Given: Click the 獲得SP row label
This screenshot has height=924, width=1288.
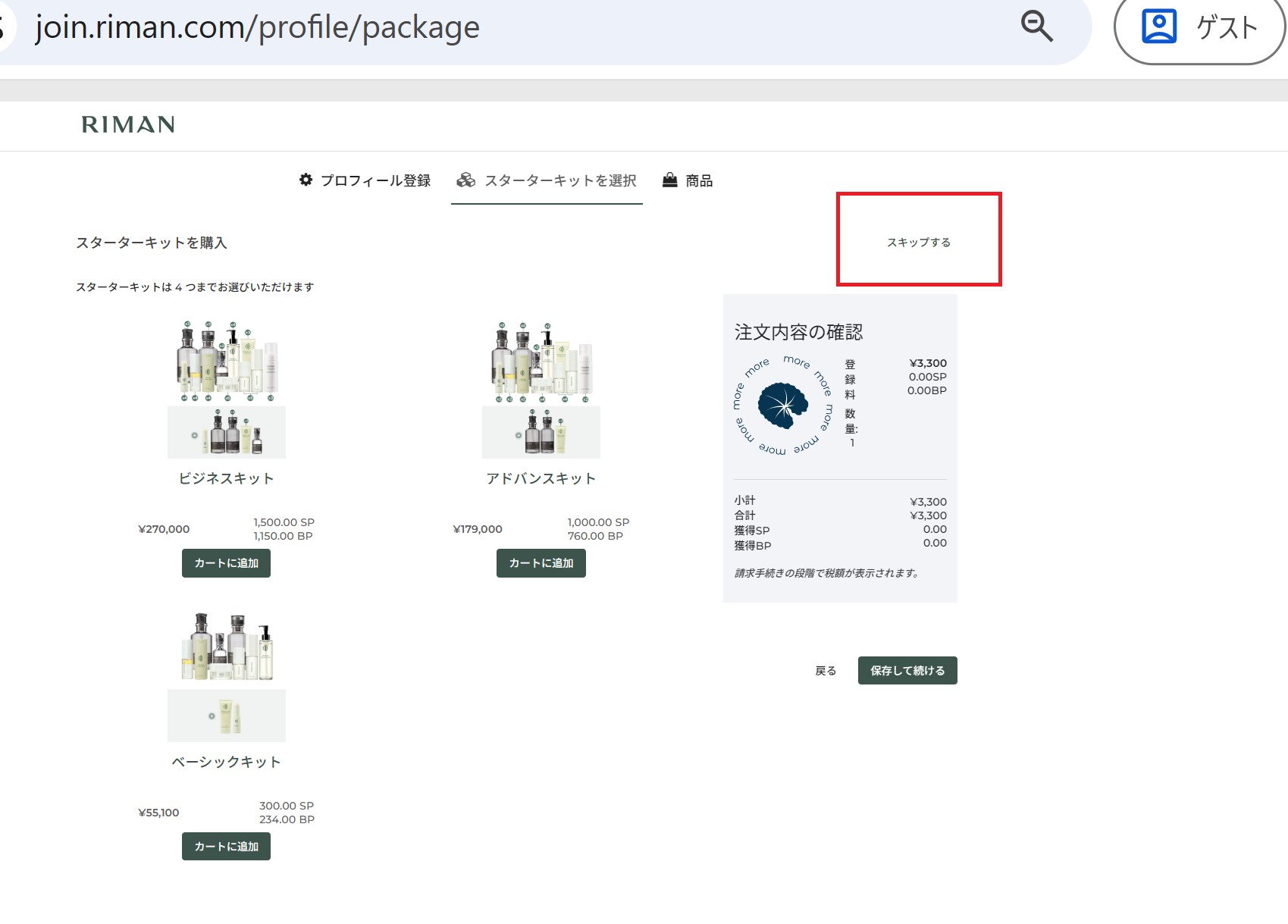Looking at the screenshot, I should [752, 530].
